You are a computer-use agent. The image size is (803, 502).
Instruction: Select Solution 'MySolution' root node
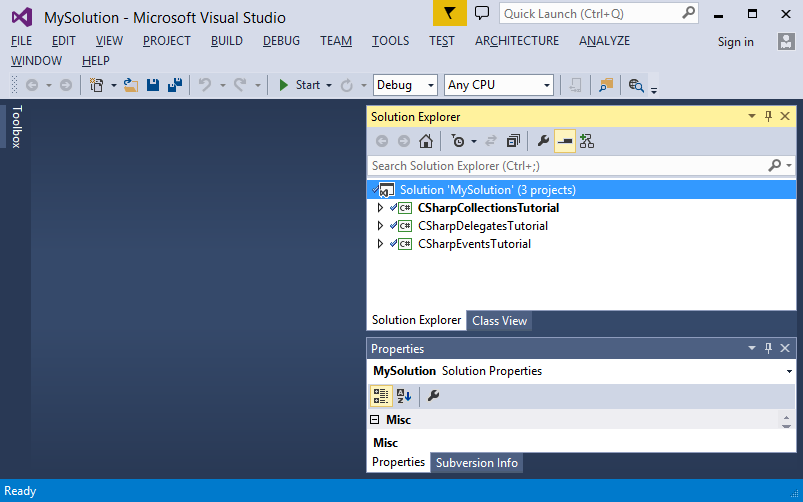click(x=581, y=190)
